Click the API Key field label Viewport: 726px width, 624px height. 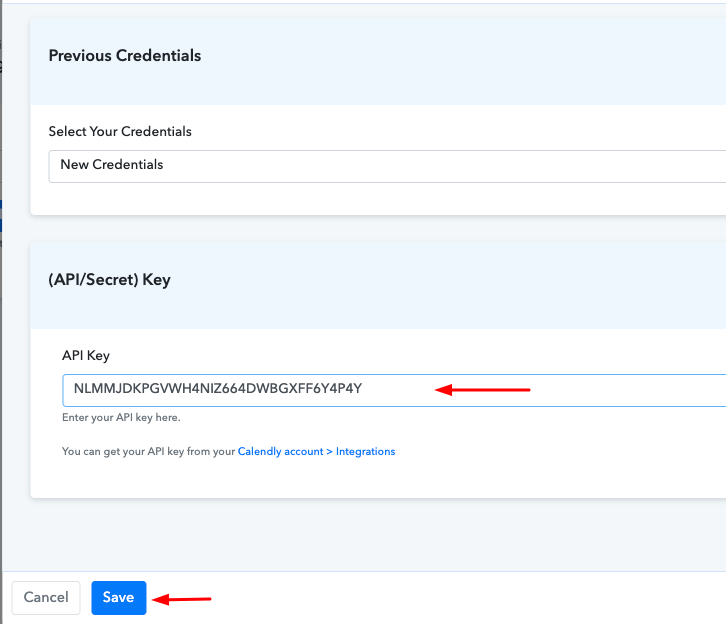click(x=86, y=356)
